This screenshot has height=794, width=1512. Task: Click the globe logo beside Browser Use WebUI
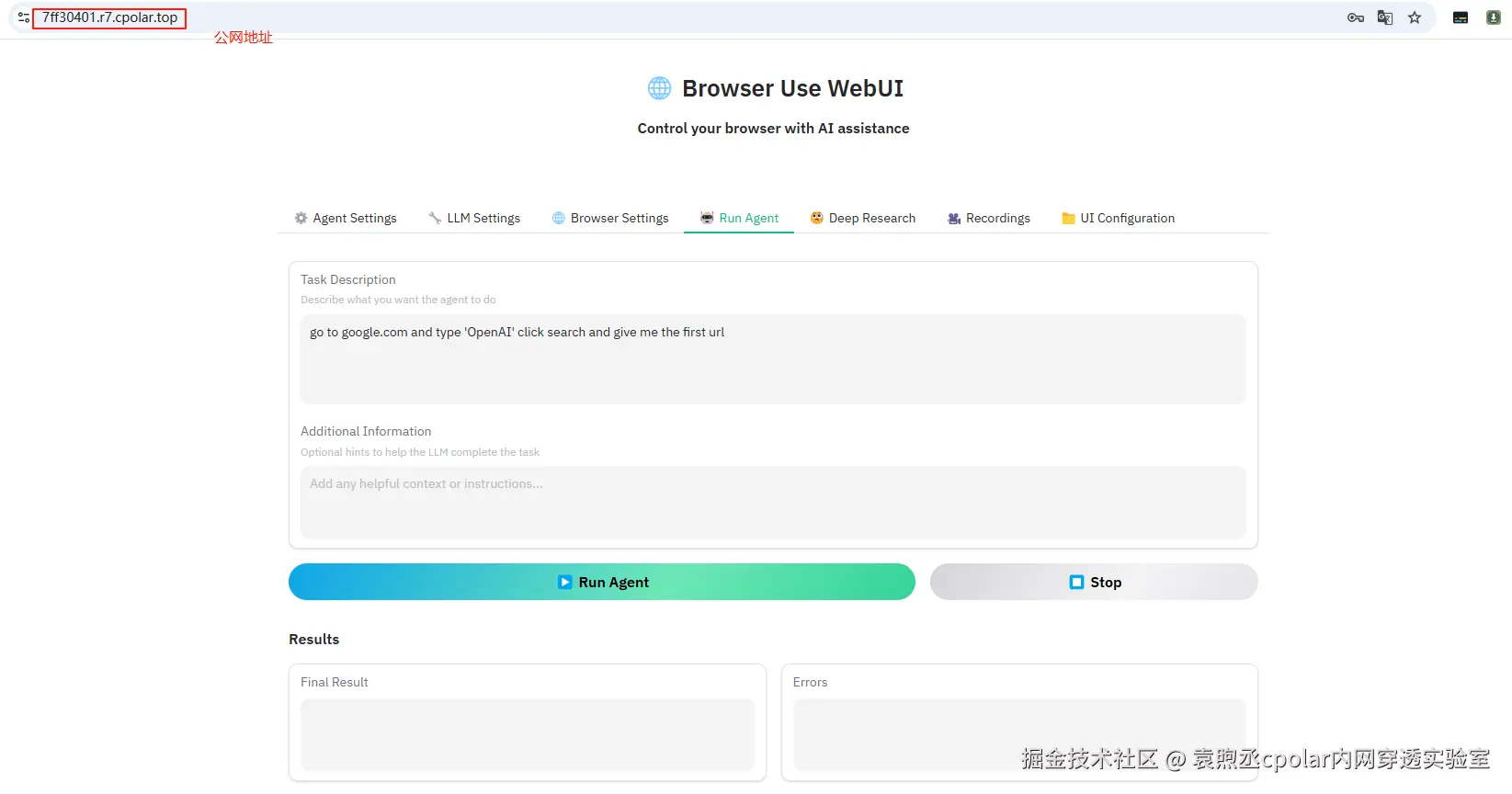(660, 88)
